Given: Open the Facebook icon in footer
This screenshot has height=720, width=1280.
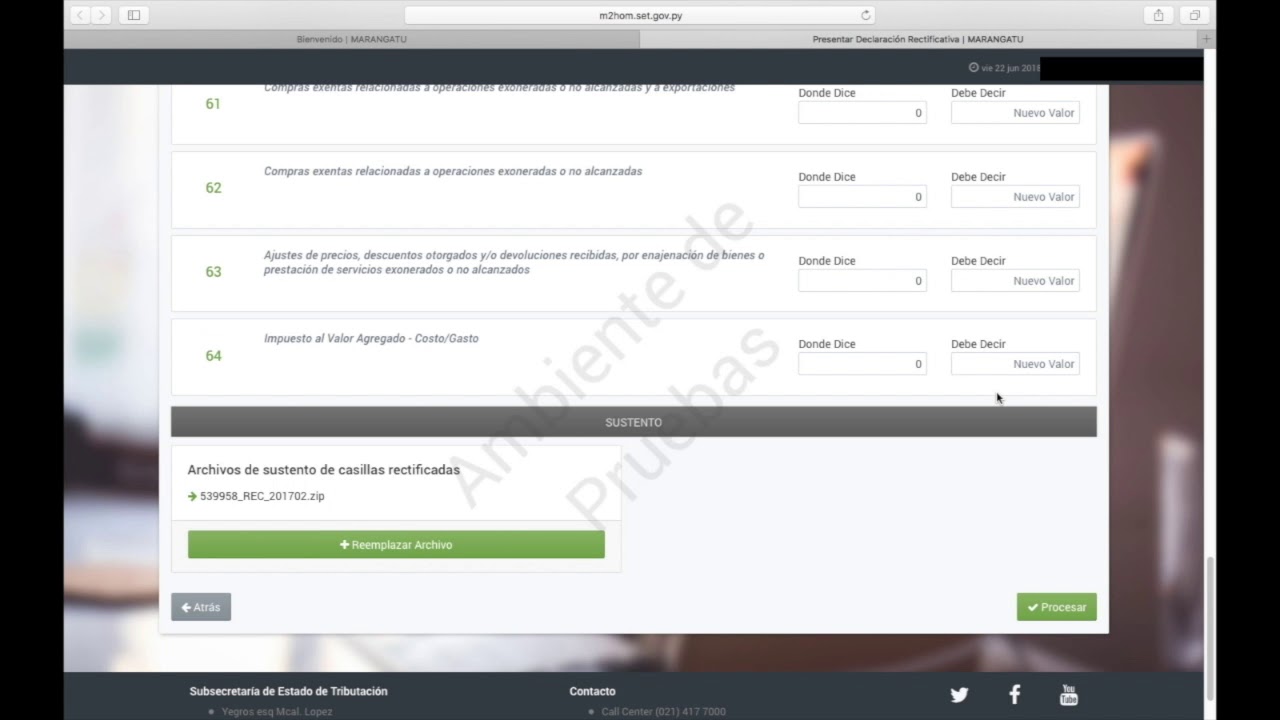Looking at the screenshot, I should tap(1014, 695).
